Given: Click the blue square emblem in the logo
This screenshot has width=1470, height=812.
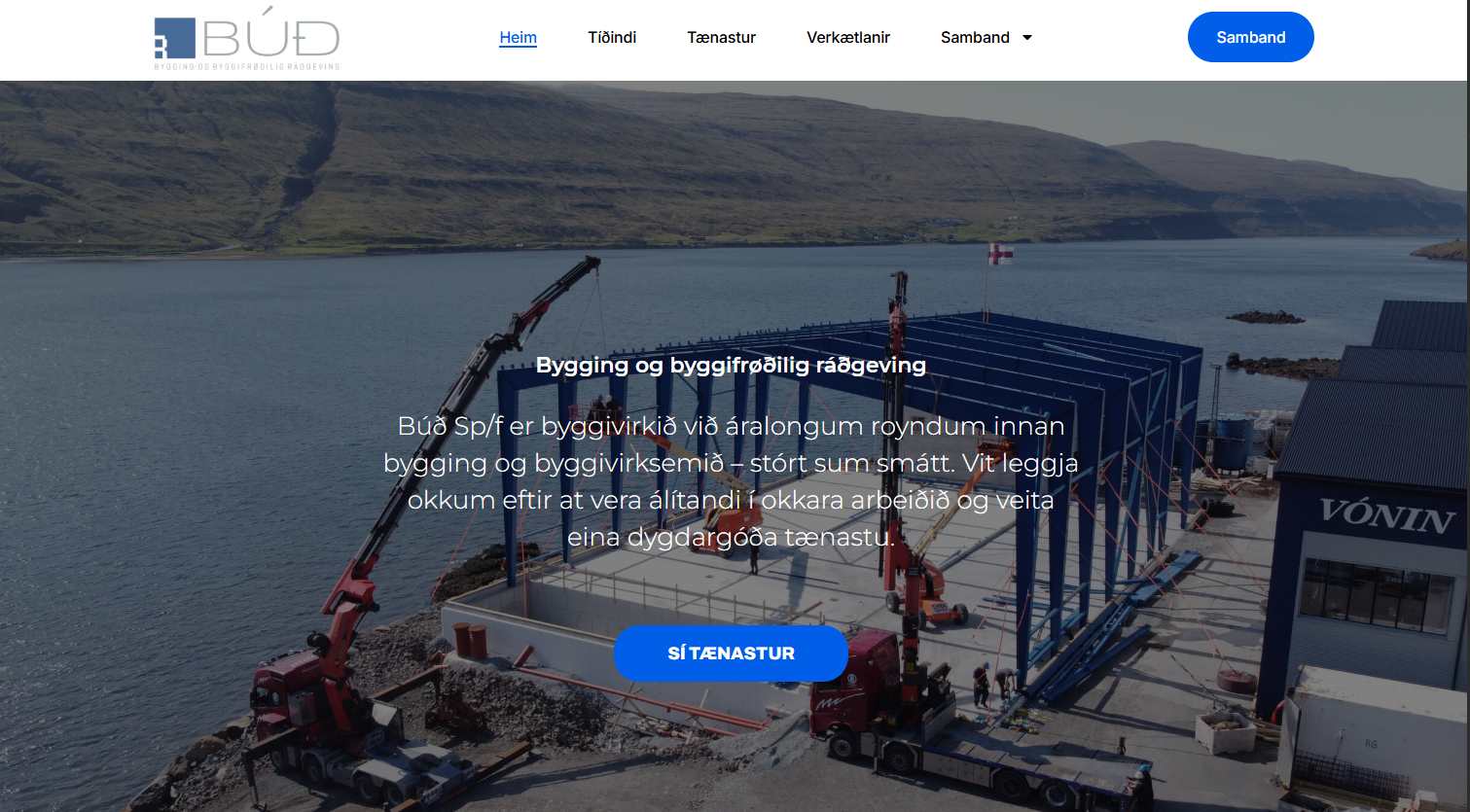Looking at the screenshot, I should [x=175, y=38].
